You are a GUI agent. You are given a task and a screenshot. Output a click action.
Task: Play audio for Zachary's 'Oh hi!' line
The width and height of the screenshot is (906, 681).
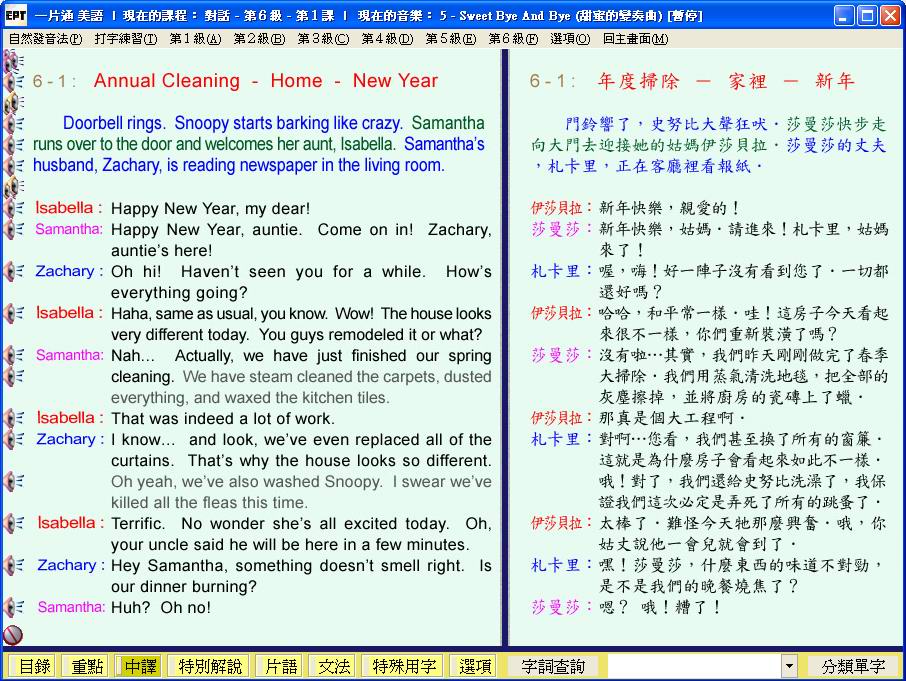(14, 271)
